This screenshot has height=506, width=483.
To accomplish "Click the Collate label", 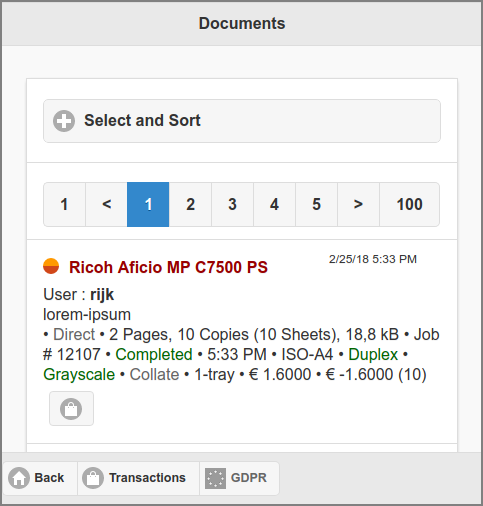I will [154, 374].
